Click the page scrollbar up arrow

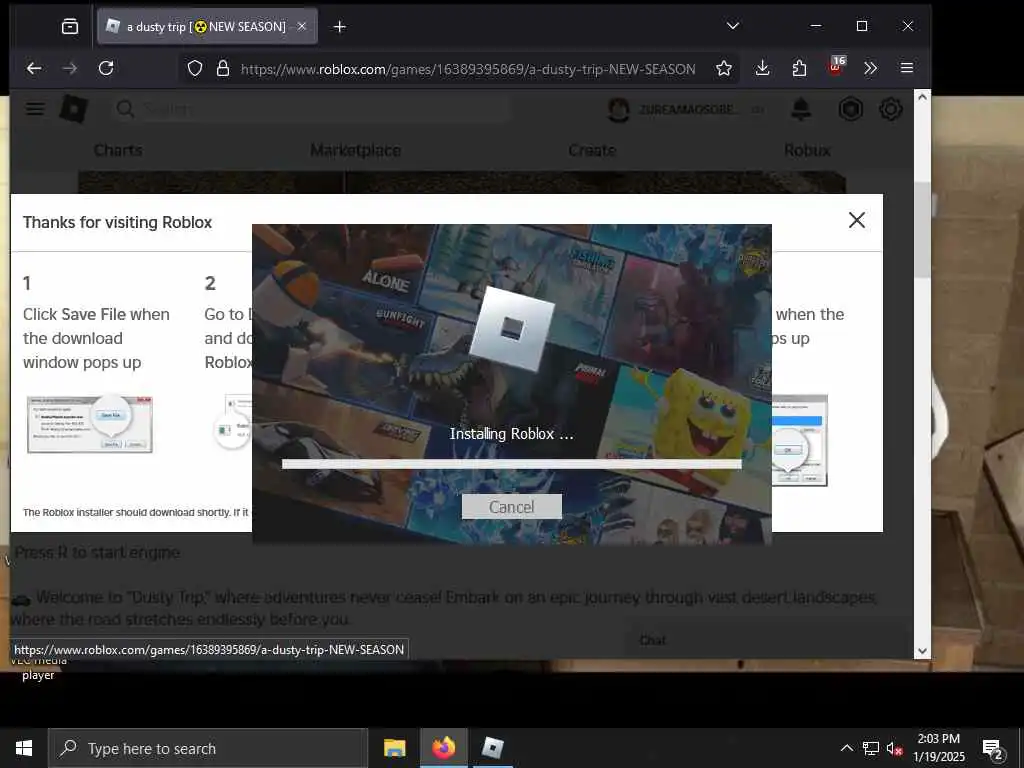point(922,97)
